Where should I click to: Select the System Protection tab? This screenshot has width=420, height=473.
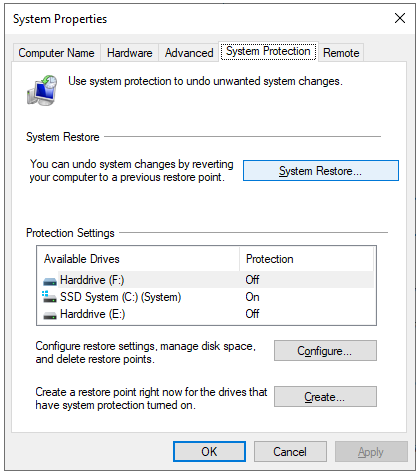pyautogui.click(x=268, y=51)
